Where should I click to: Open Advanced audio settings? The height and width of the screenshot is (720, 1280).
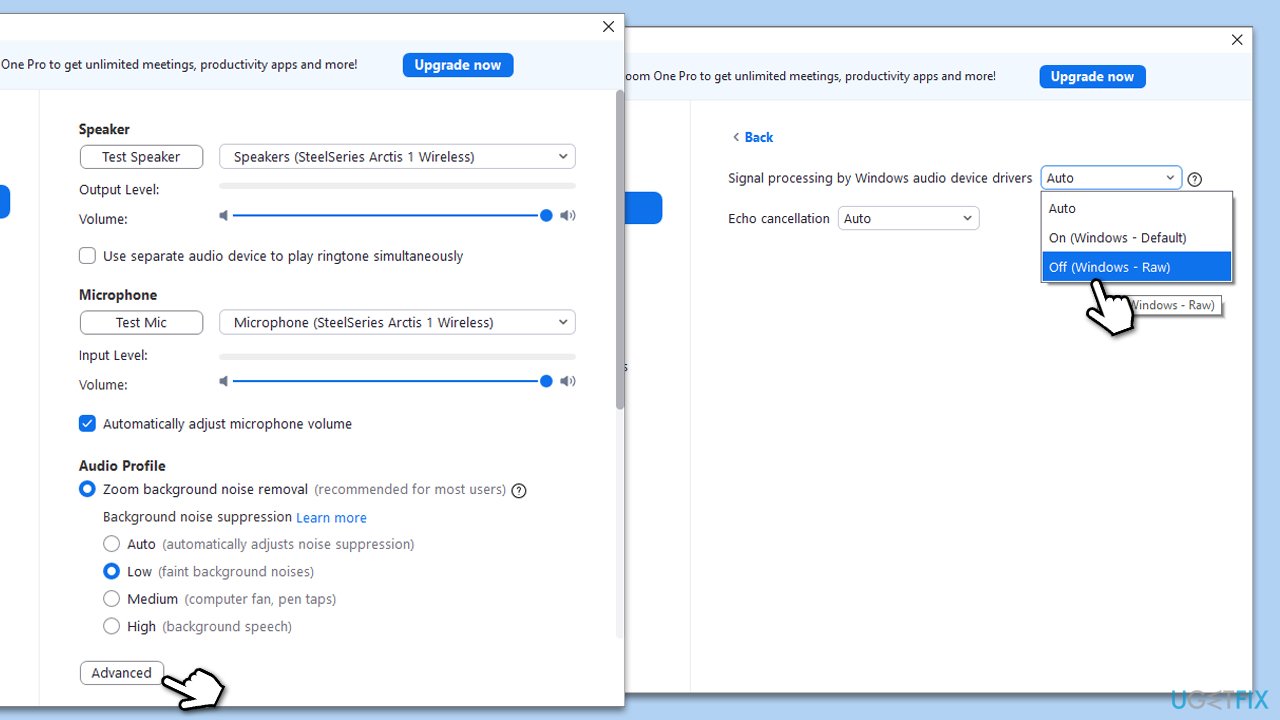[121, 673]
